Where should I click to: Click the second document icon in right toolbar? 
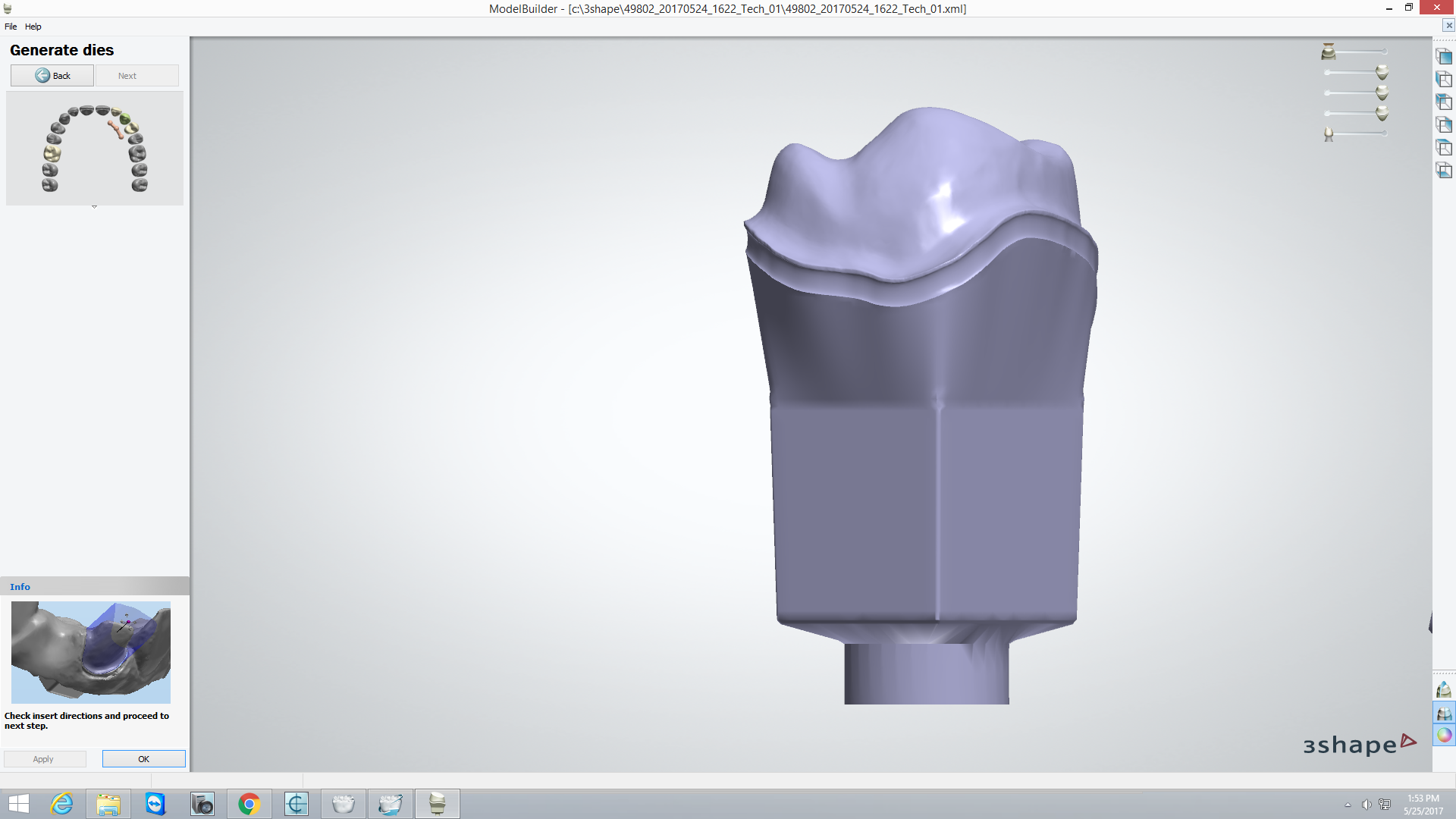tap(1445, 78)
